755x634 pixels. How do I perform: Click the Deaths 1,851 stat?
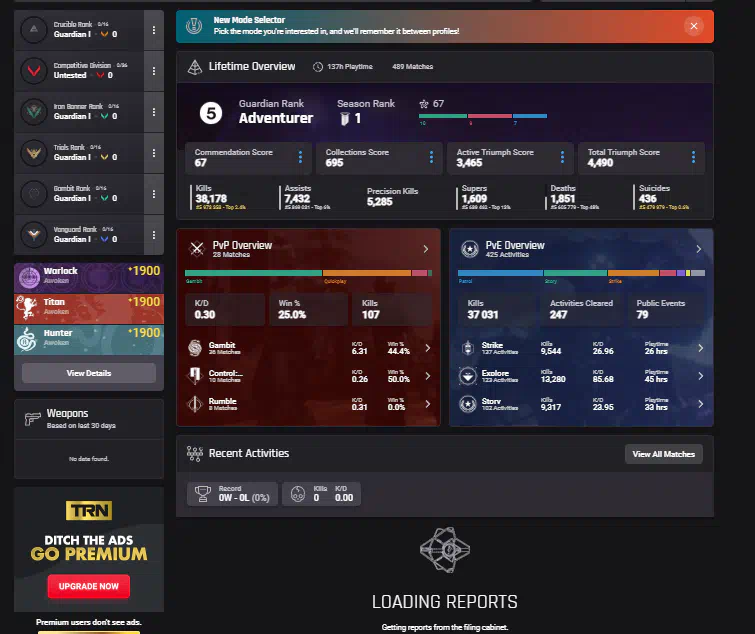pos(573,198)
